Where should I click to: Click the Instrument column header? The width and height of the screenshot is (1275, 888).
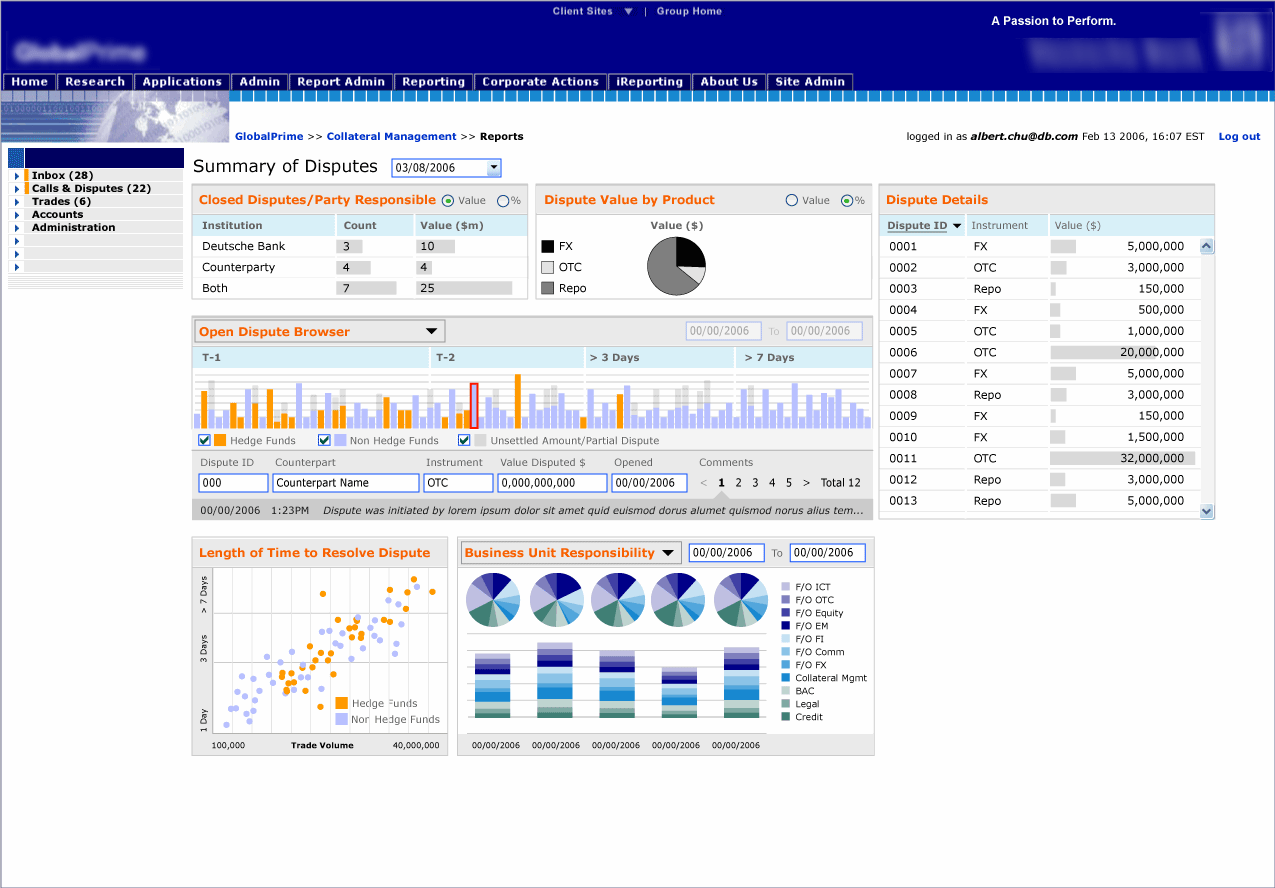point(1007,226)
